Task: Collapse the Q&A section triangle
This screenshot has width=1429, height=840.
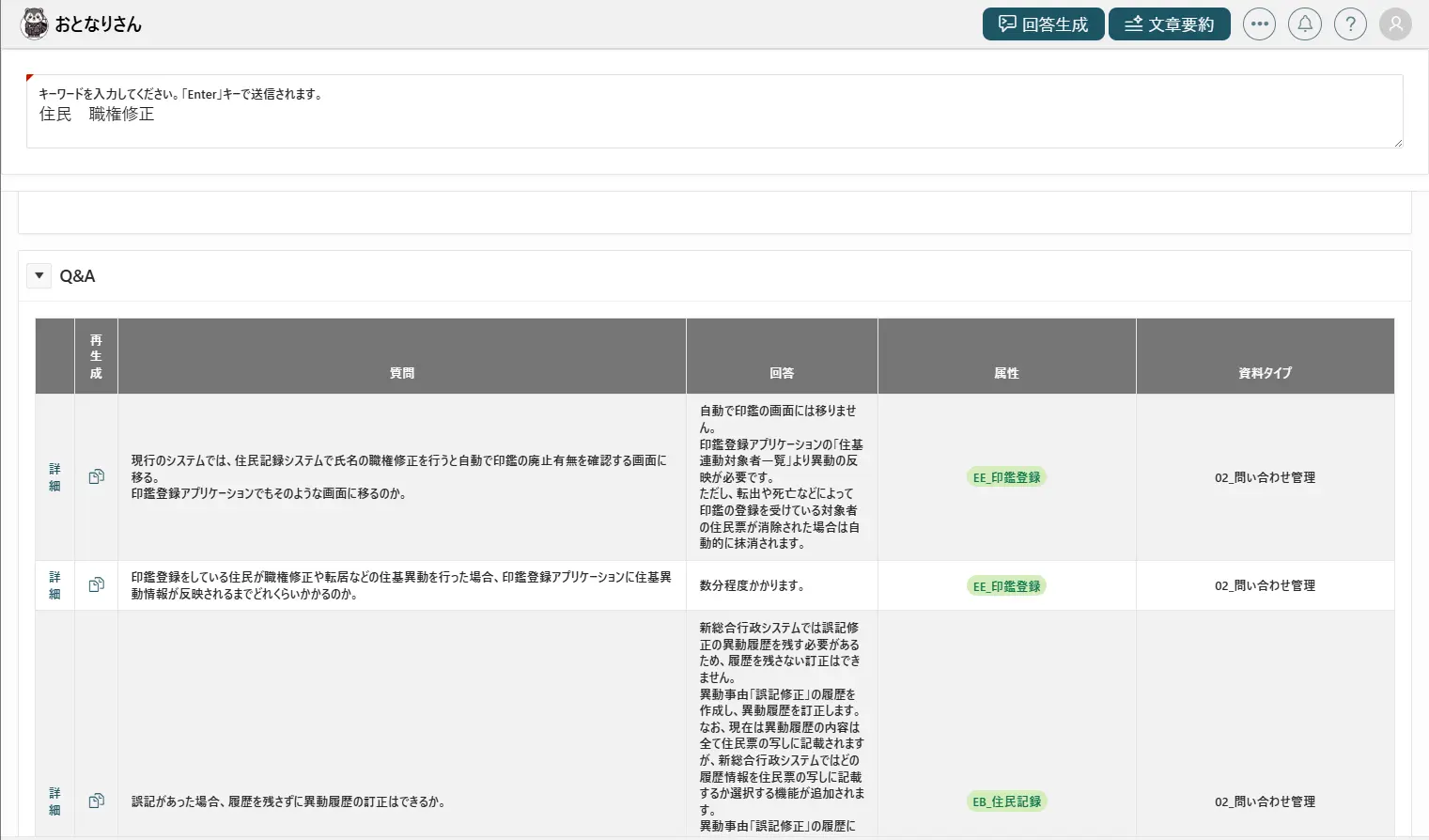Action: point(39,276)
